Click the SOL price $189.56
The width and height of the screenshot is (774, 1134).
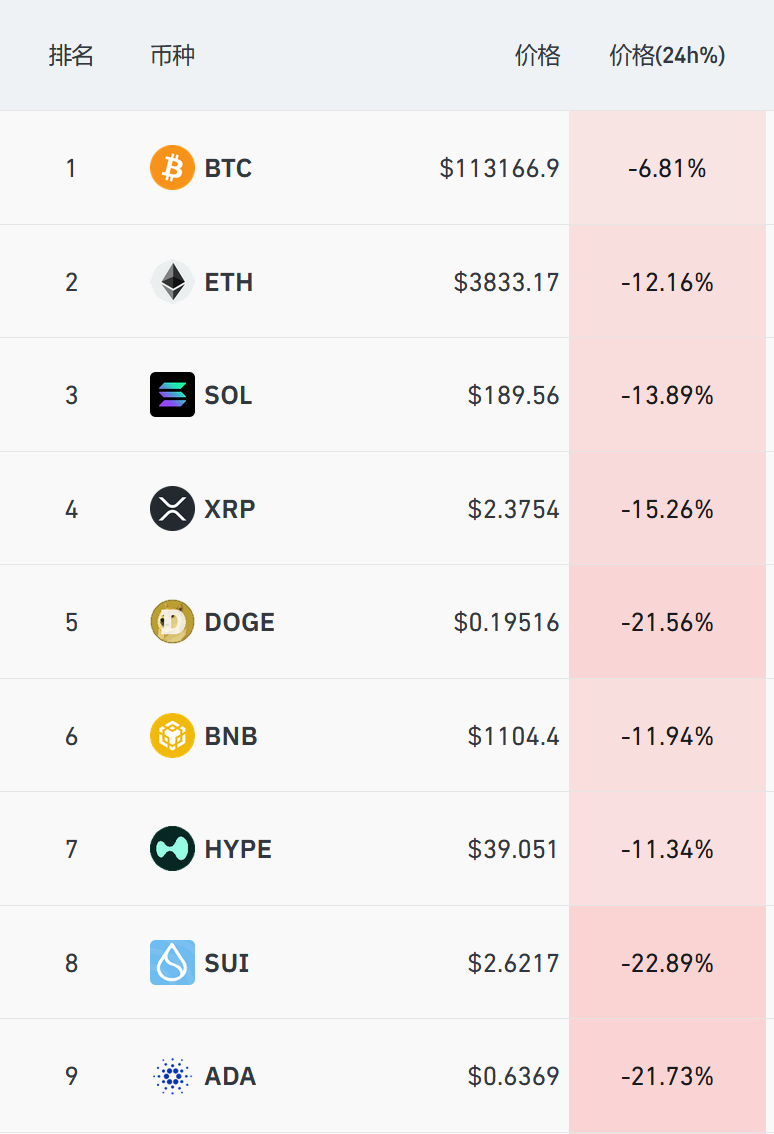tap(513, 395)
